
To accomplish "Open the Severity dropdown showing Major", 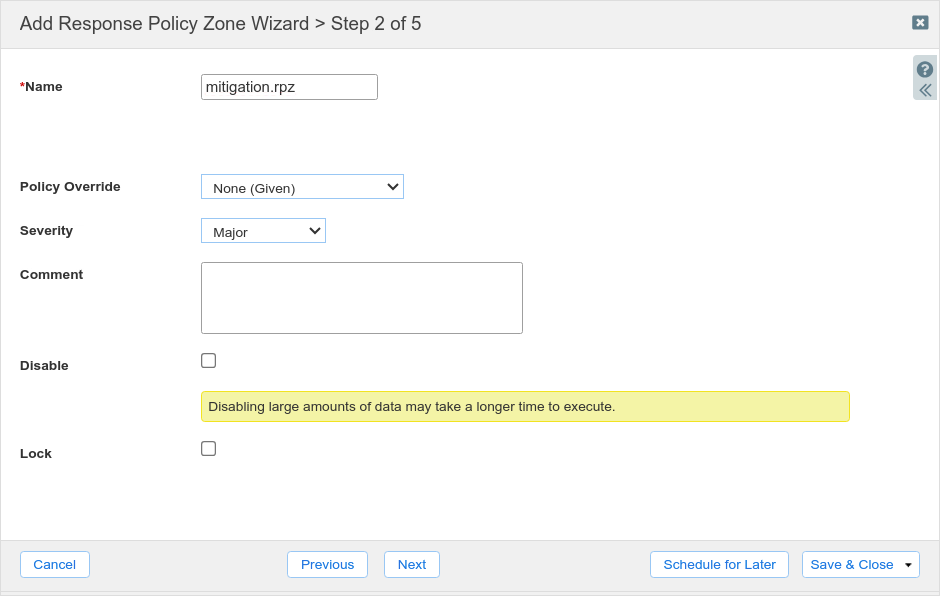I will (x=263, y=231).
